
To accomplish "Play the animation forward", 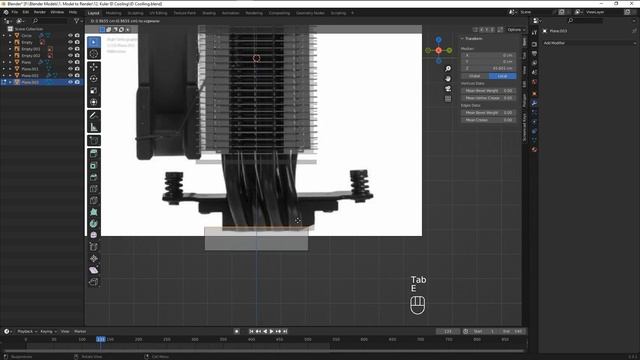I will click(271, 331).
